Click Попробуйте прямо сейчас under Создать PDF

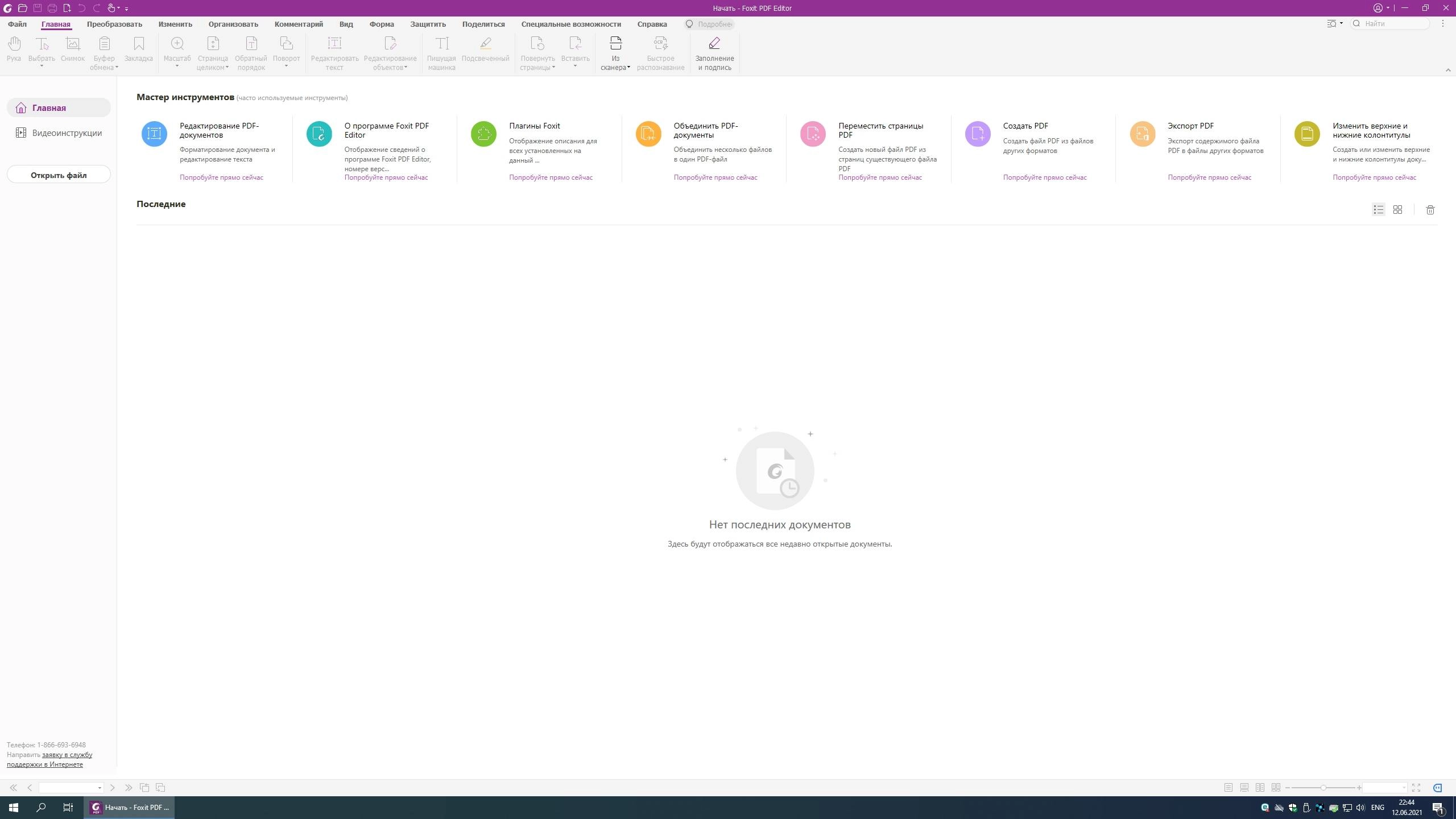coord(1045,177)
